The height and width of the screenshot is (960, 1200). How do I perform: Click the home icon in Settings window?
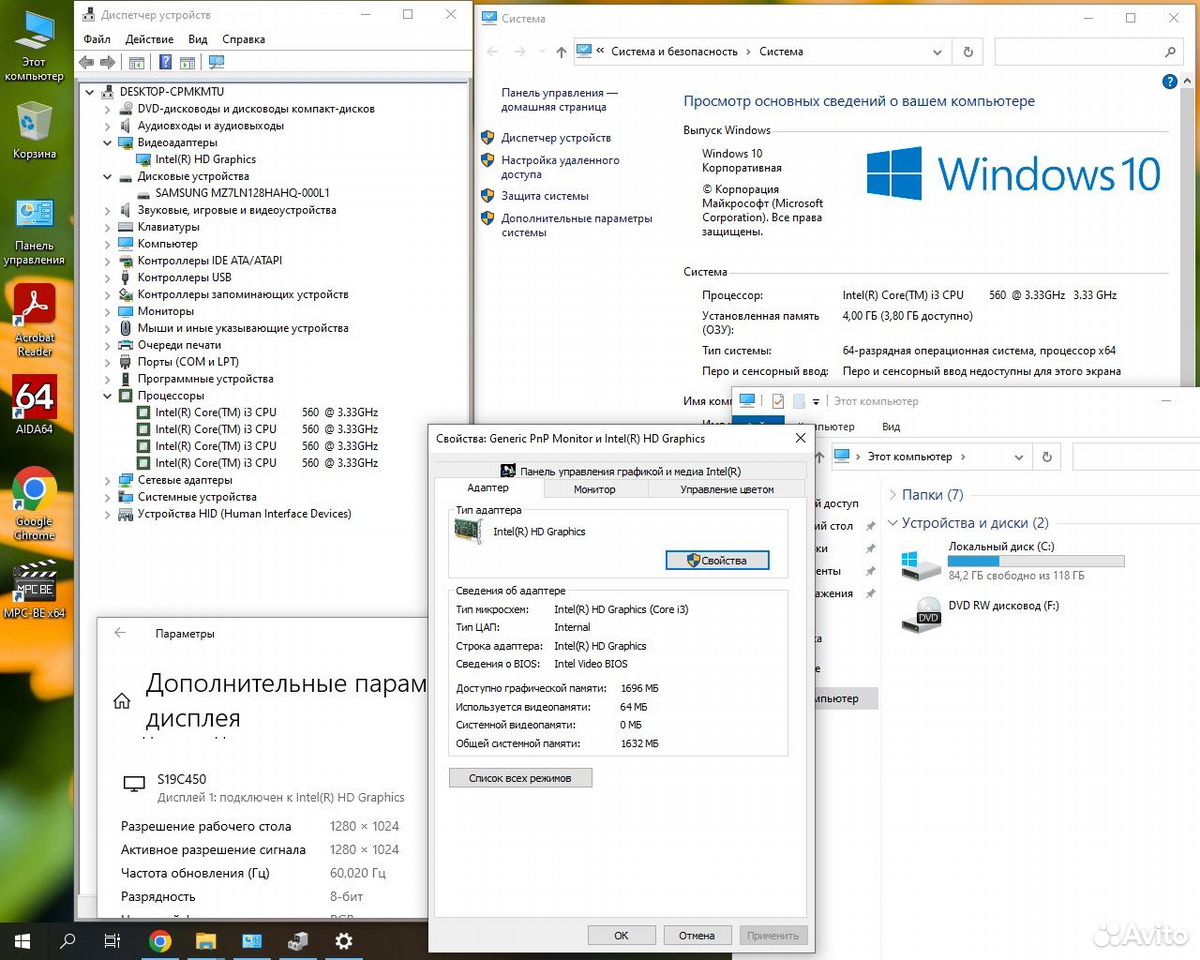[121, 701]
